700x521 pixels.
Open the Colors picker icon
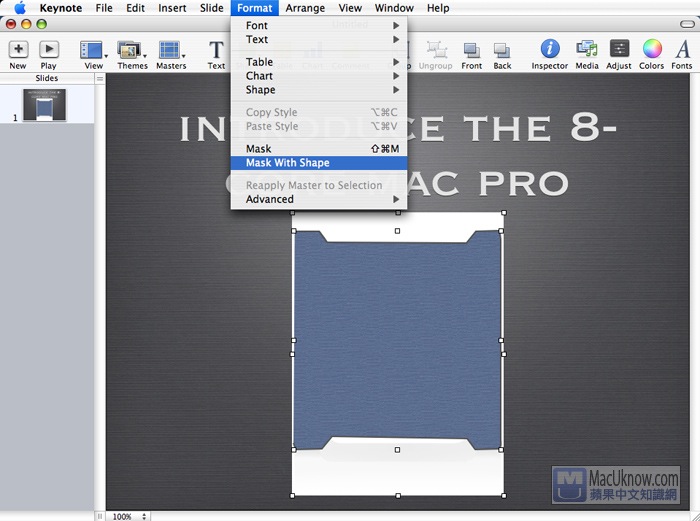tap(651, 49)
